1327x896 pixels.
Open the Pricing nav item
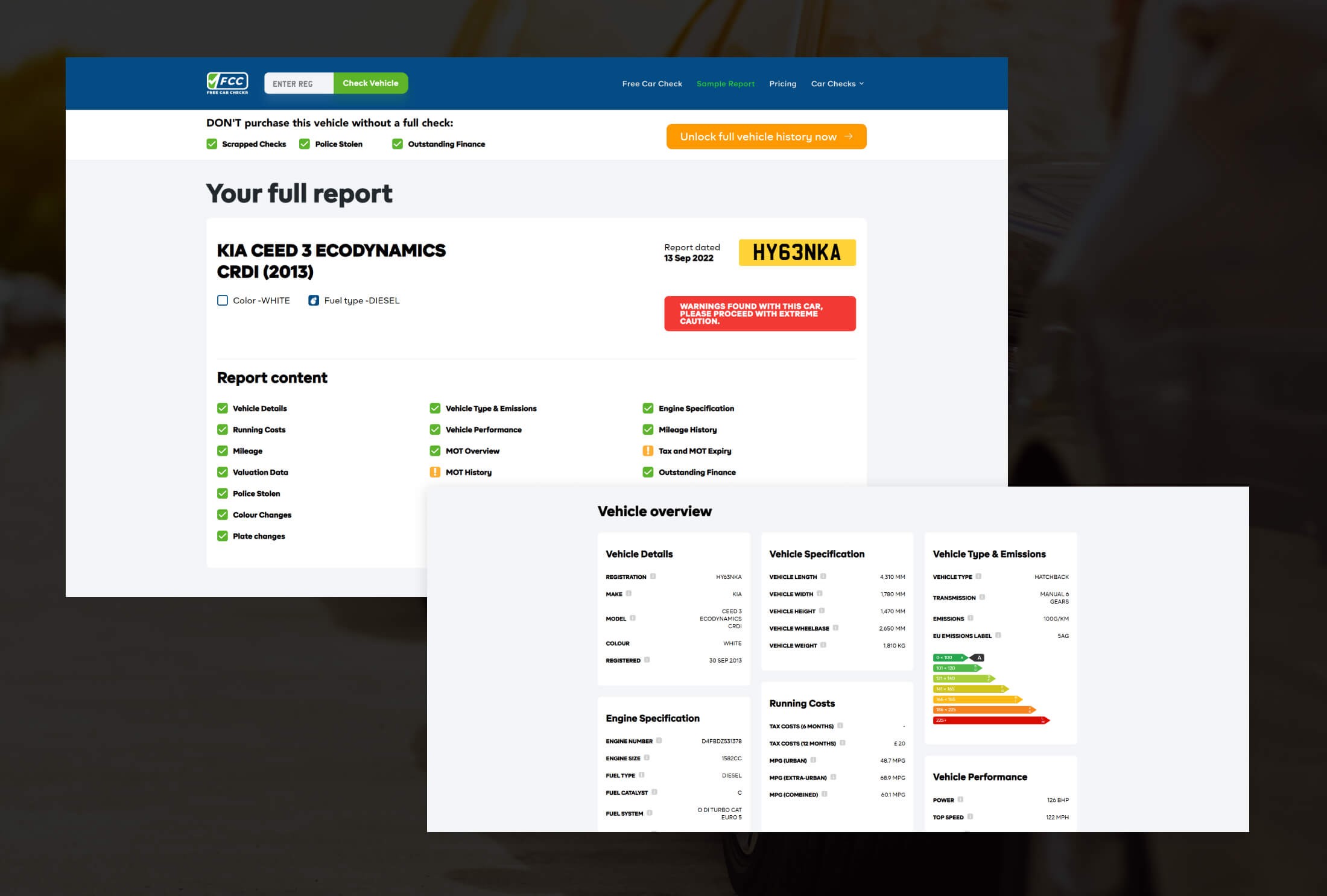coord(783,84)
